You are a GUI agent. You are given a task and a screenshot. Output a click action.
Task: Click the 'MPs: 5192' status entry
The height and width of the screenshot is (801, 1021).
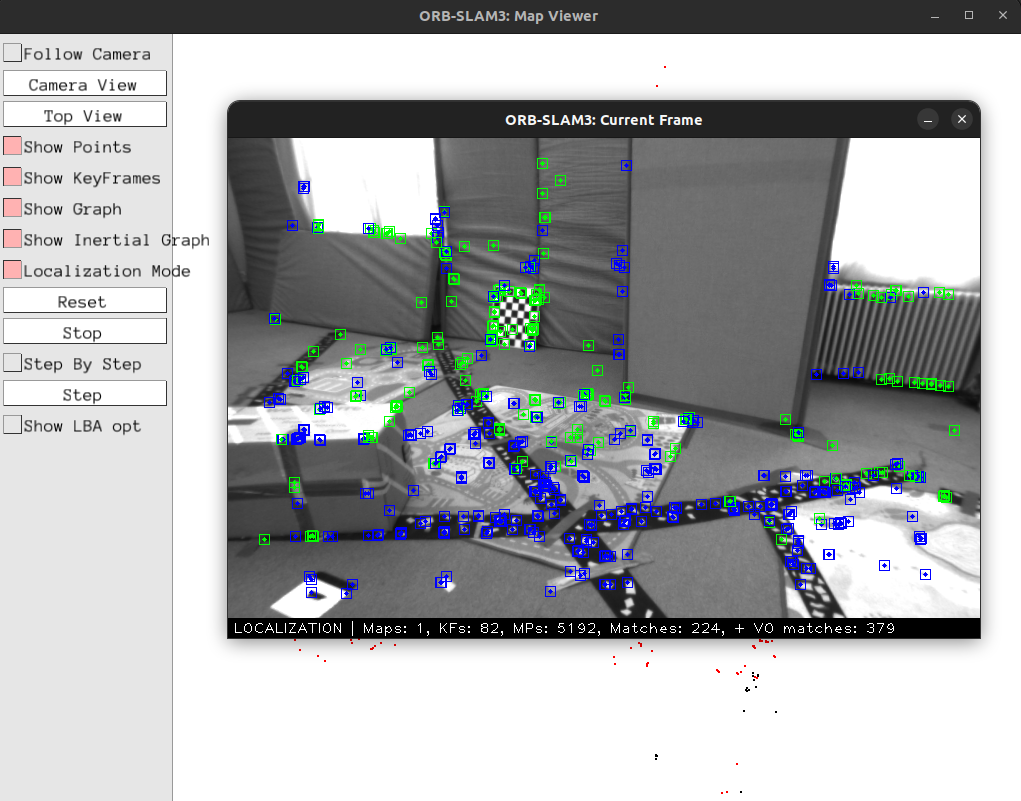555,628
